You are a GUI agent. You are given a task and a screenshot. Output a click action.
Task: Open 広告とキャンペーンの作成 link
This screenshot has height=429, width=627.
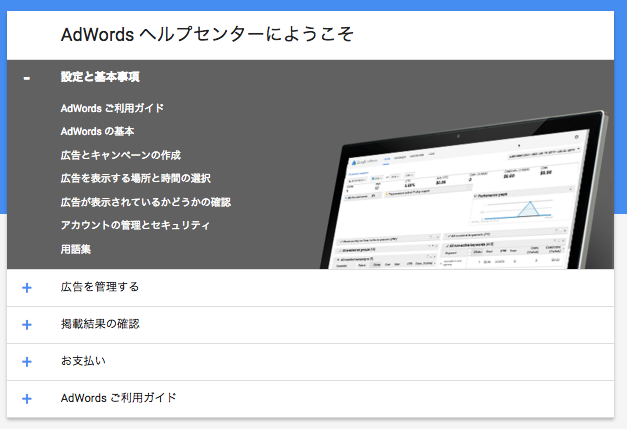click(121, 155)
